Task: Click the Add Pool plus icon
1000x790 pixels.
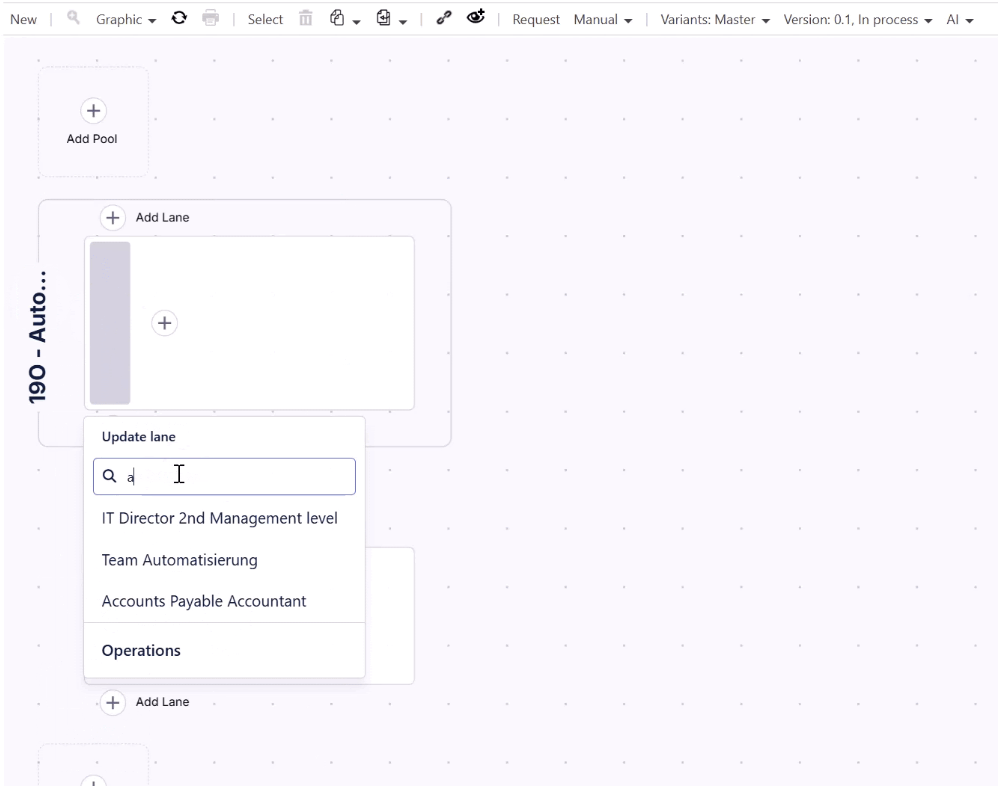Action: (x=93, y=111)
